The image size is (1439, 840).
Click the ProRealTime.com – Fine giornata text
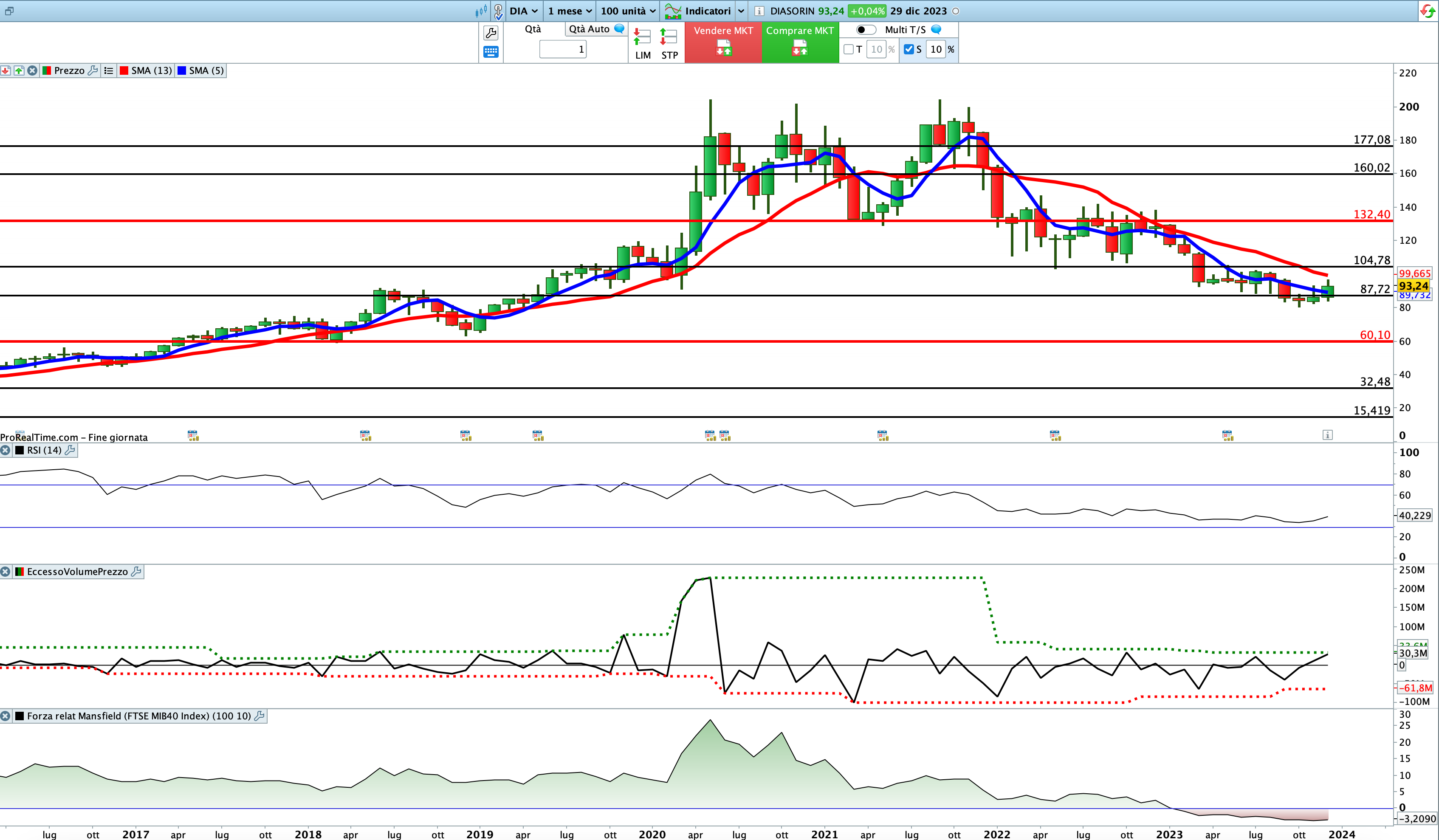click(x=73, y=437)
